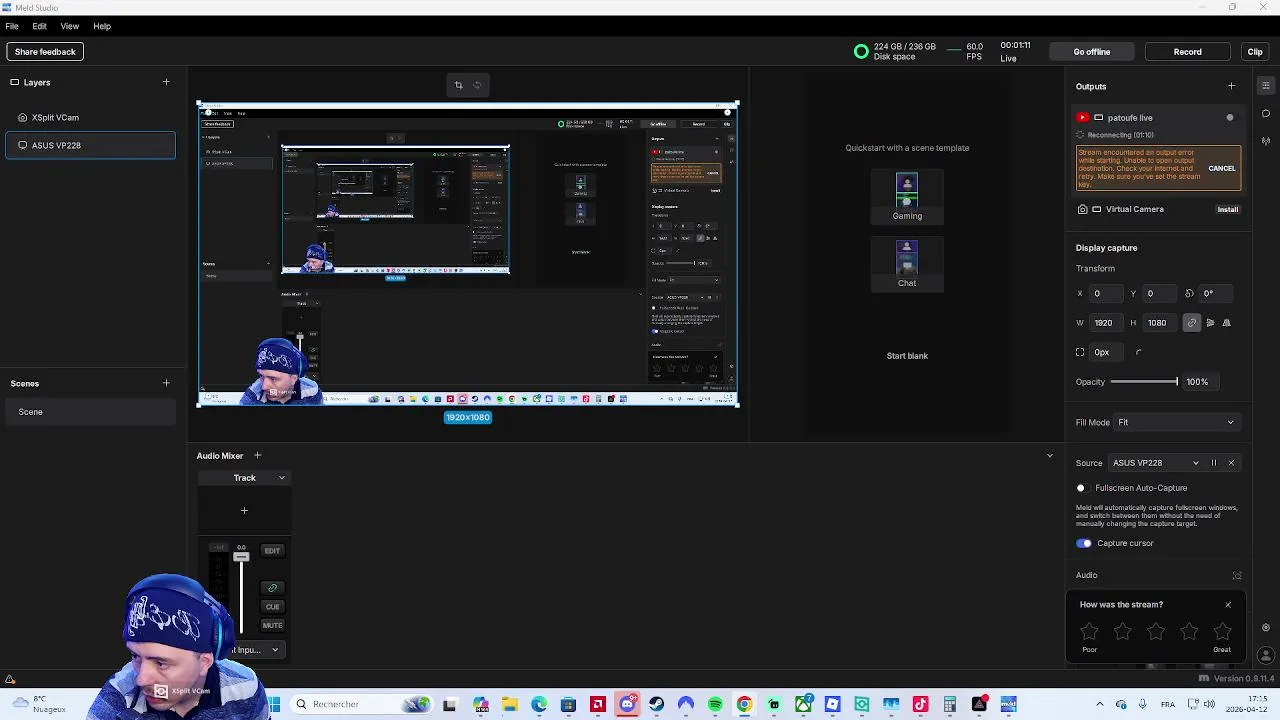Open File Explorer from the taskbar

pyautogui.click(x=509, y=704)
